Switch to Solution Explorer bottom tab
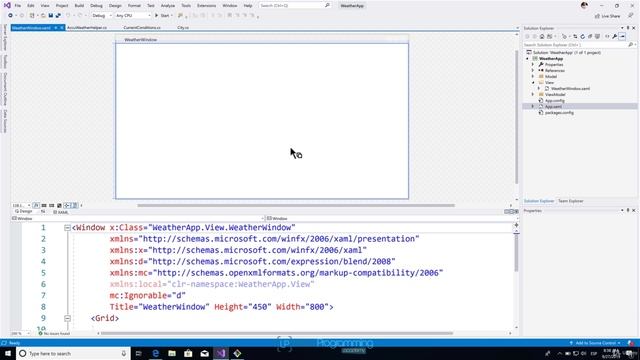This screenshot has height=360, width=640. [539, 201]
